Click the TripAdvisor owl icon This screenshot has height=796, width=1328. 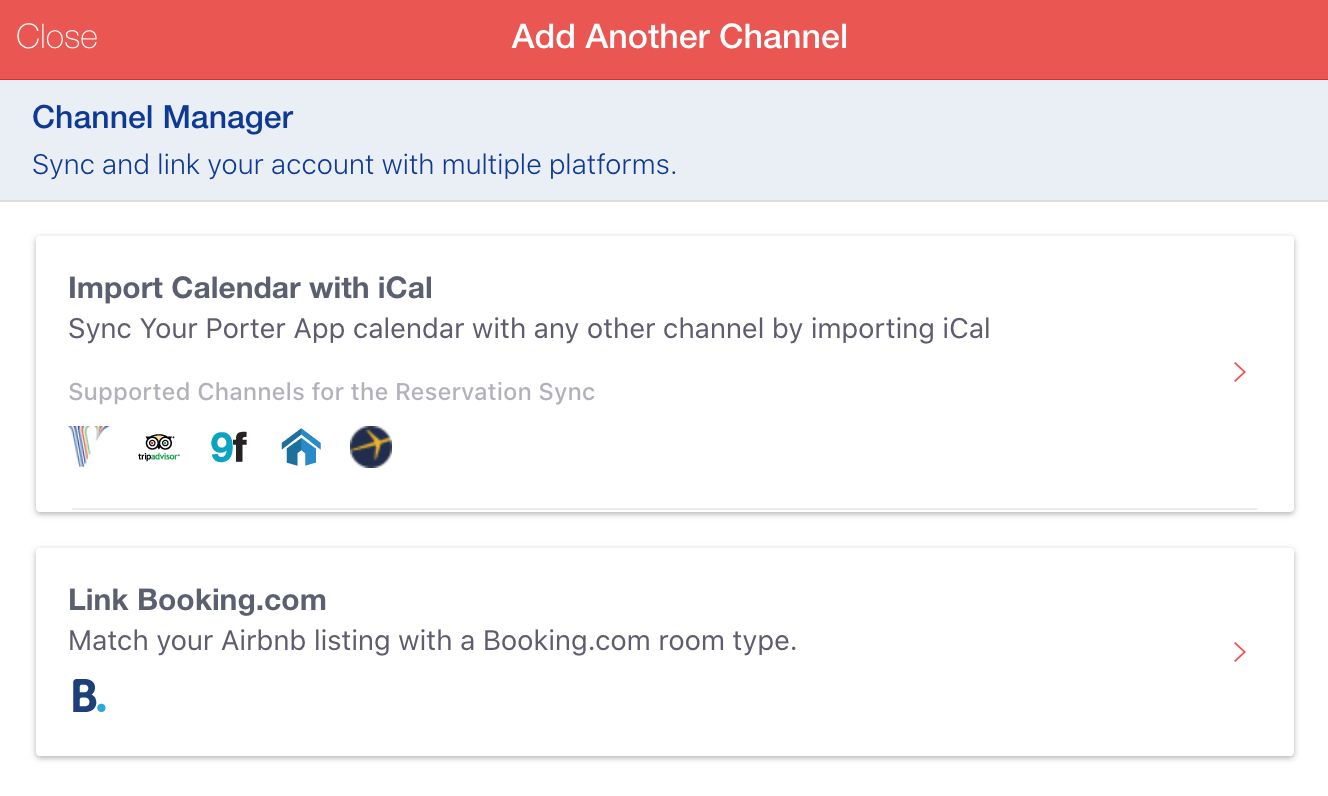pyautogui.click(x=159, y=447)
